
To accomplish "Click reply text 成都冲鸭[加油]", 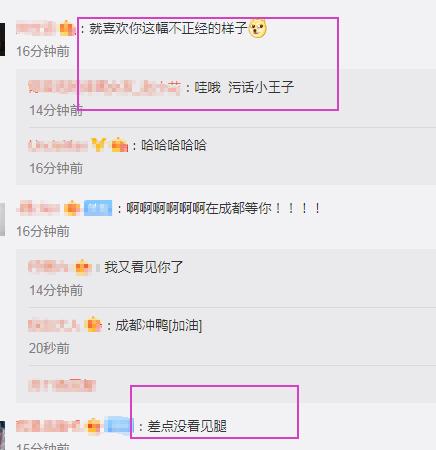I will click(159, 325).
